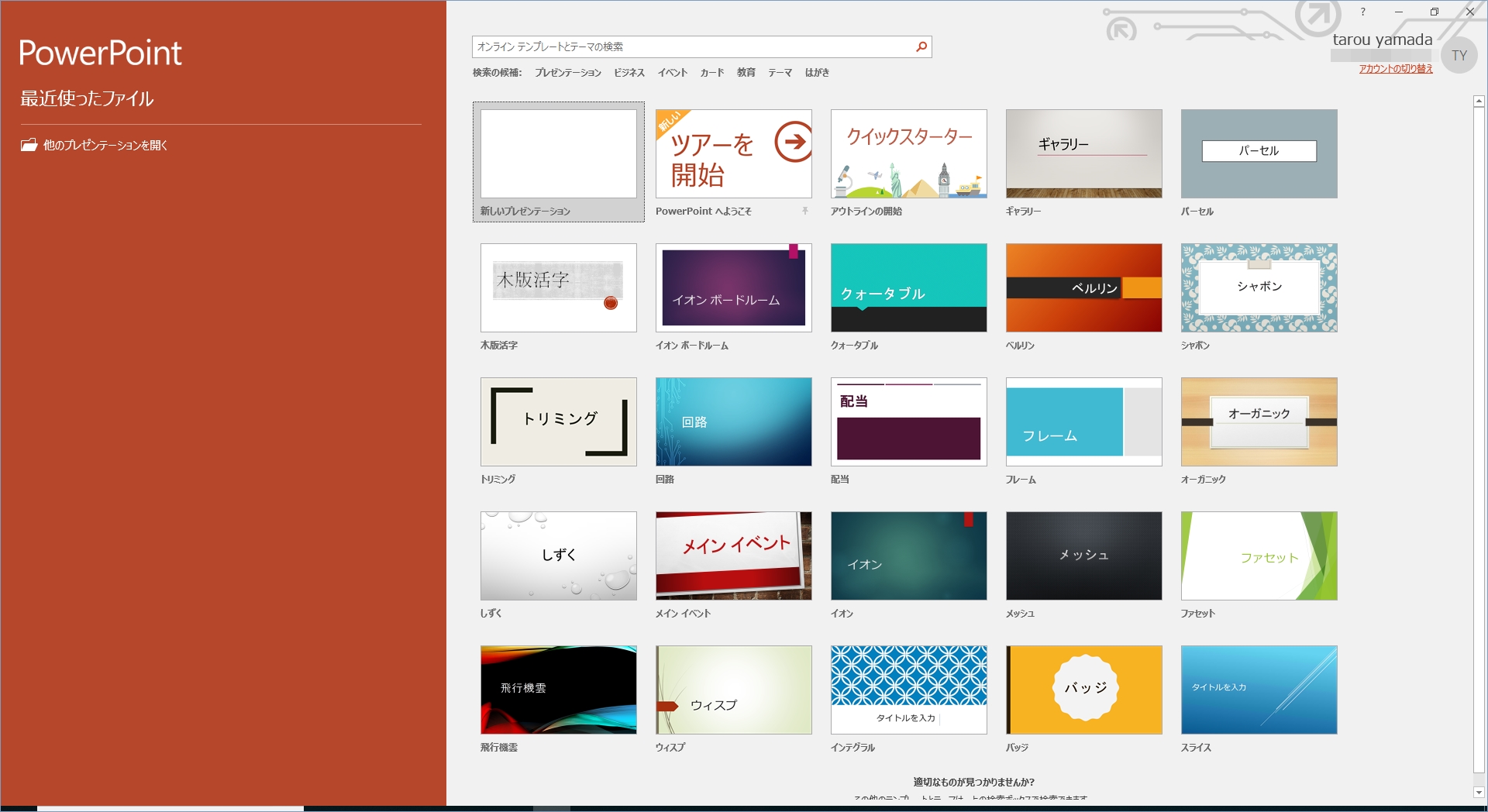Select the クォータブル theme thumbnail
This screenshot has height=812, width=1488.
coord(909,288)
